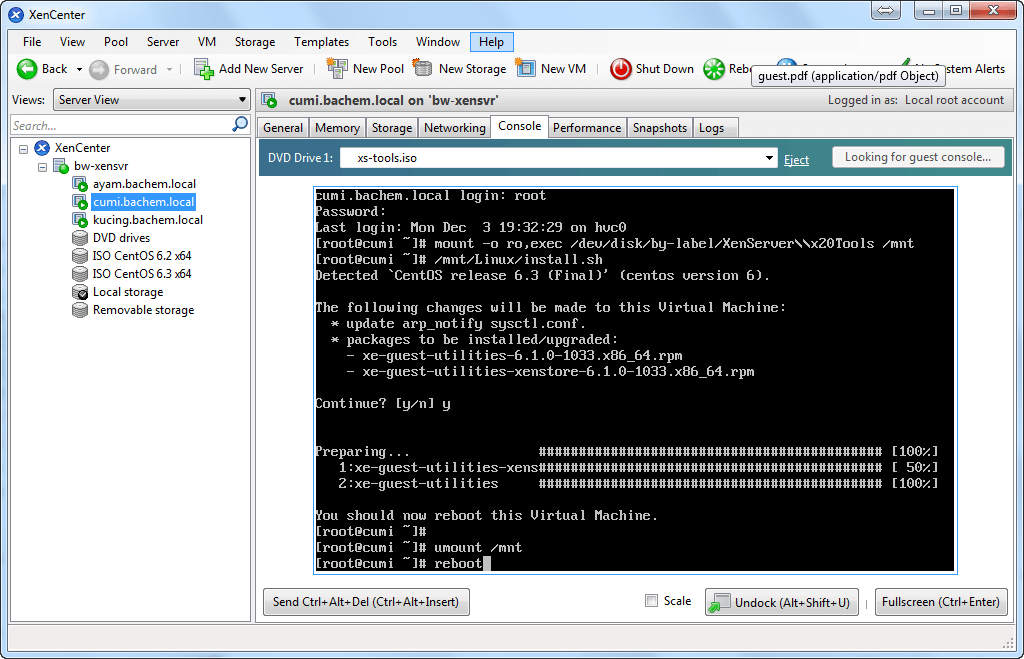Click the ISO CentOS 6.3 x64 storage icon
The width and height of the screenshot is (1024, 659).
[80, 274]
